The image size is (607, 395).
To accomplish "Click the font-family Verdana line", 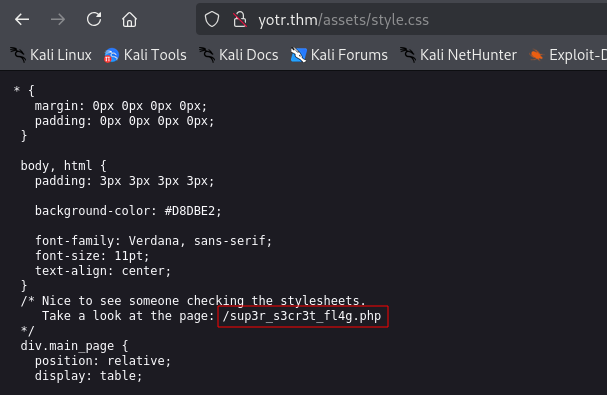I will point(154,241).
